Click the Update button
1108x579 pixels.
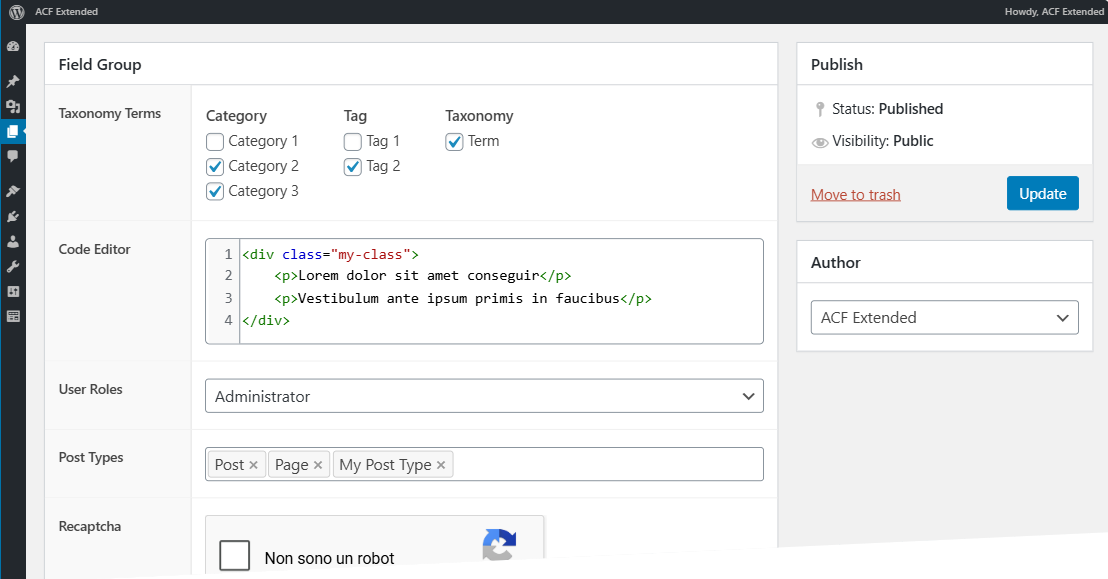tap(1043, 193)
